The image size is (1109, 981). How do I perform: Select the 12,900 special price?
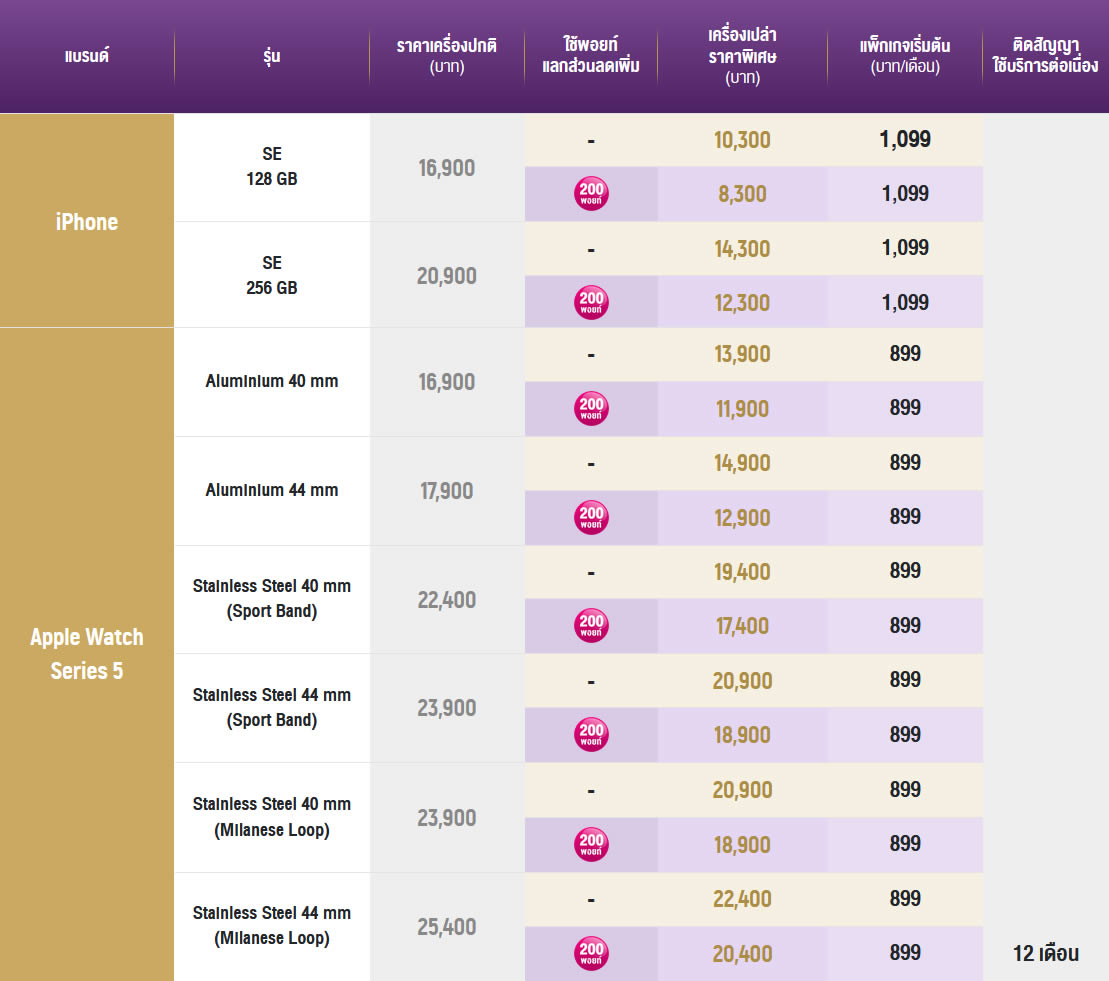pos(742,518)
